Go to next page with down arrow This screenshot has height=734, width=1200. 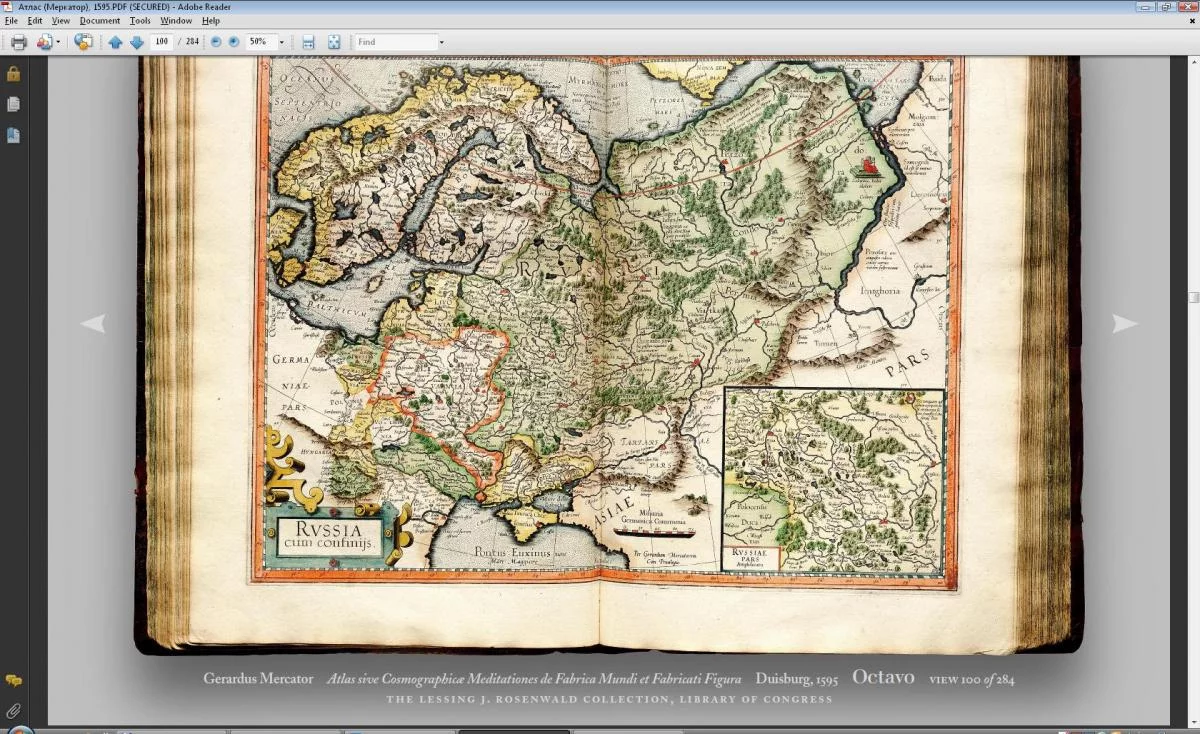click(x=136, y=42)
